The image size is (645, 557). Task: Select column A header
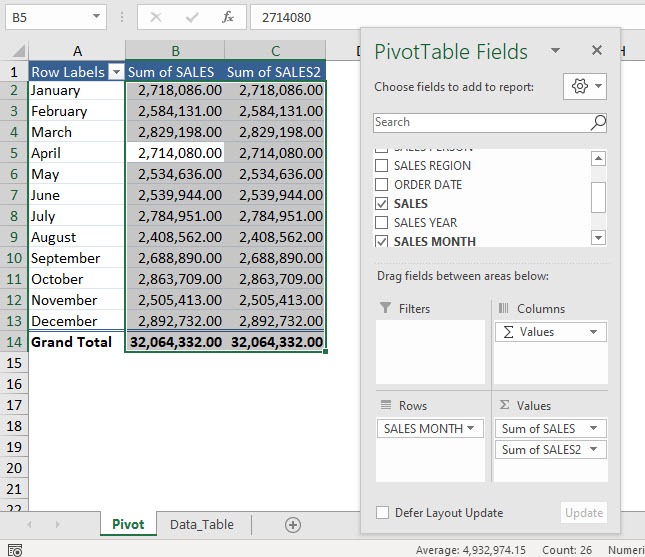77,51
